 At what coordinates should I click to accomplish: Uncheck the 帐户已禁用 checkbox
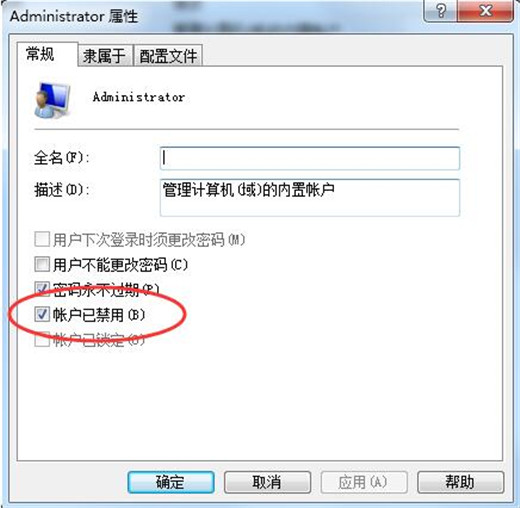pyautogui.click(x=42, y=314)
